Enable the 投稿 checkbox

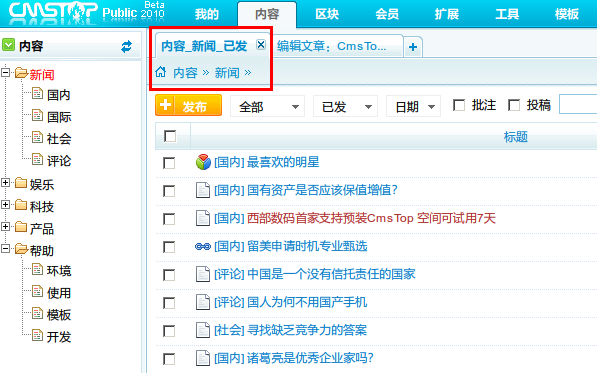[x=514, y=105]
